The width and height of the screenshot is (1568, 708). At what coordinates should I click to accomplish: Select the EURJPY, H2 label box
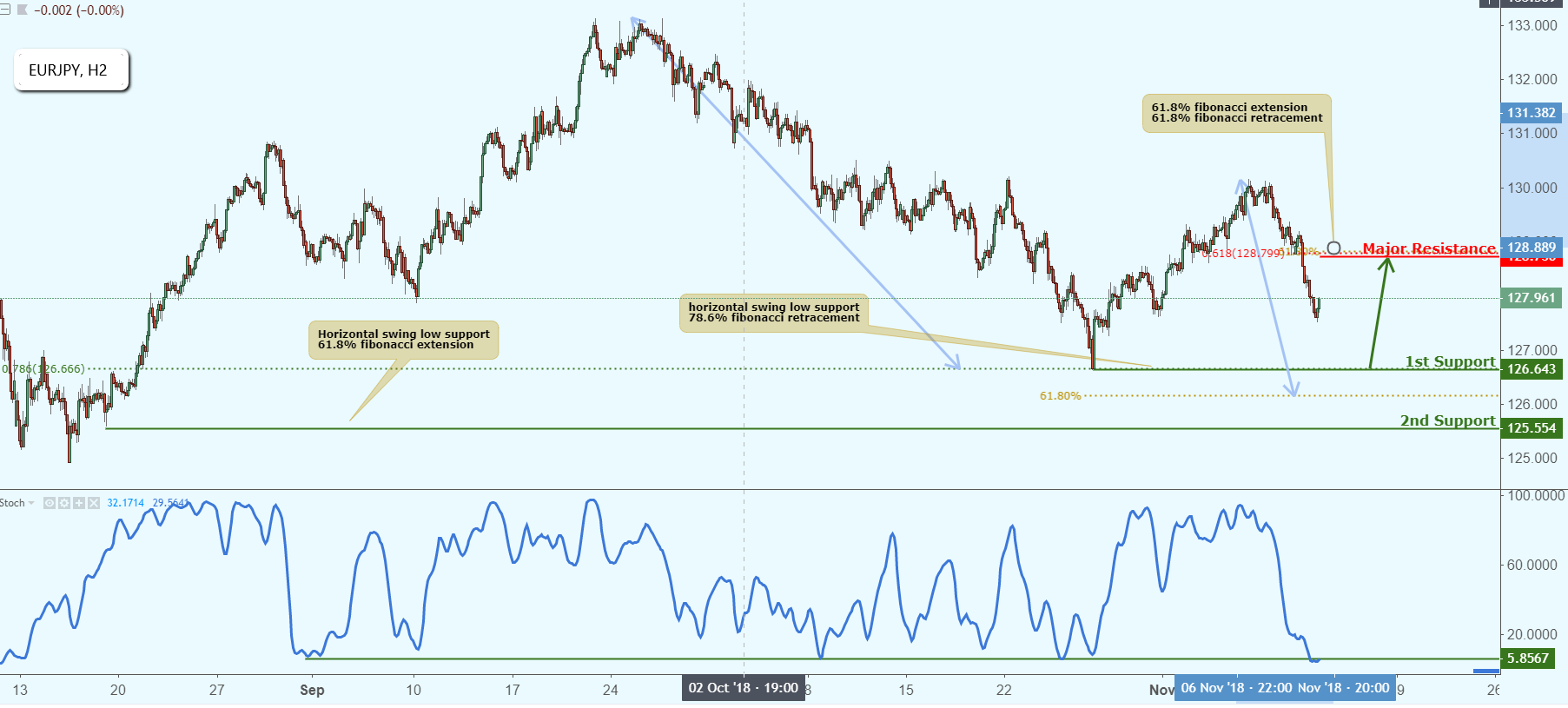coord(71,70)
